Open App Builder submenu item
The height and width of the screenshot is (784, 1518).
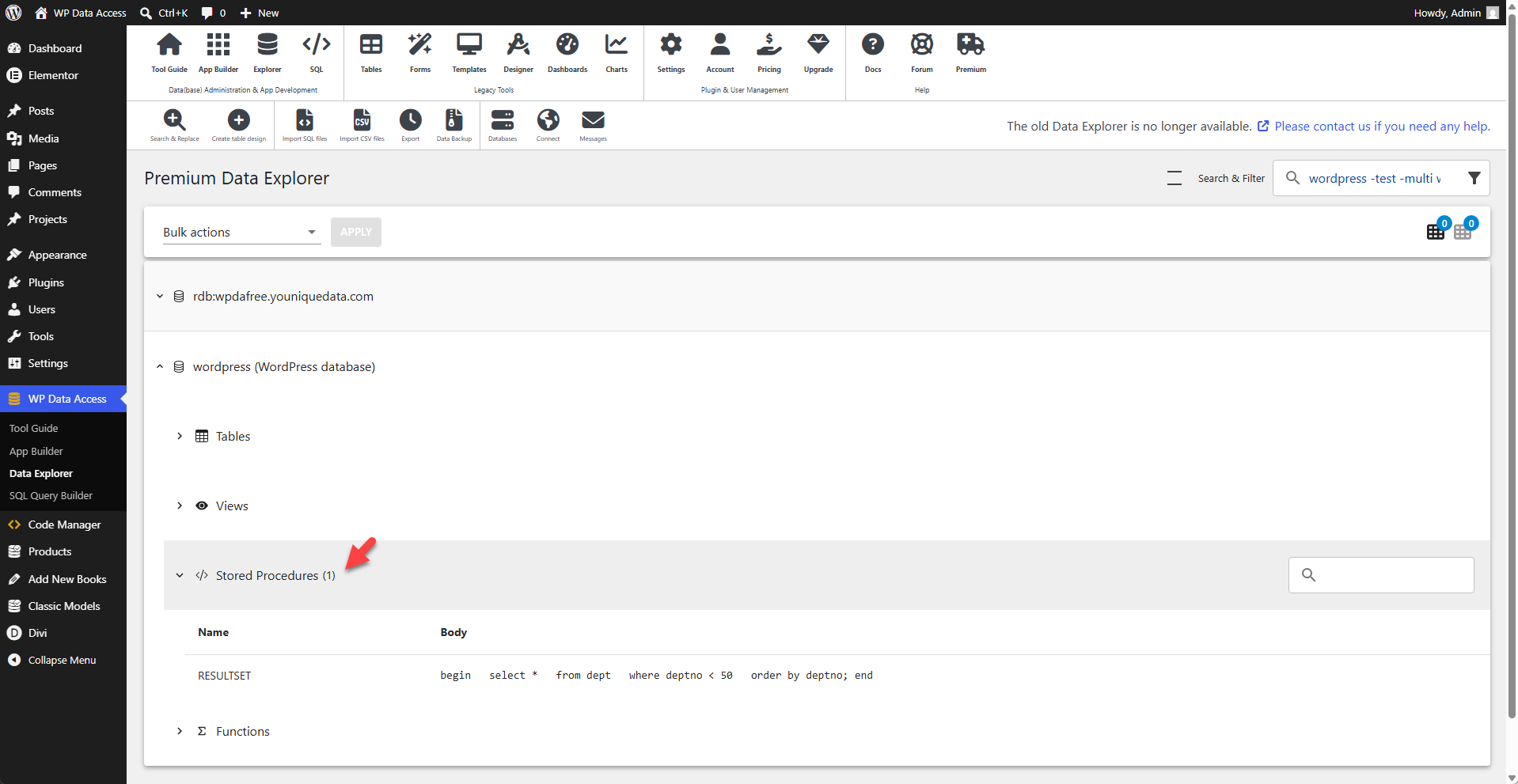point(36,451)
